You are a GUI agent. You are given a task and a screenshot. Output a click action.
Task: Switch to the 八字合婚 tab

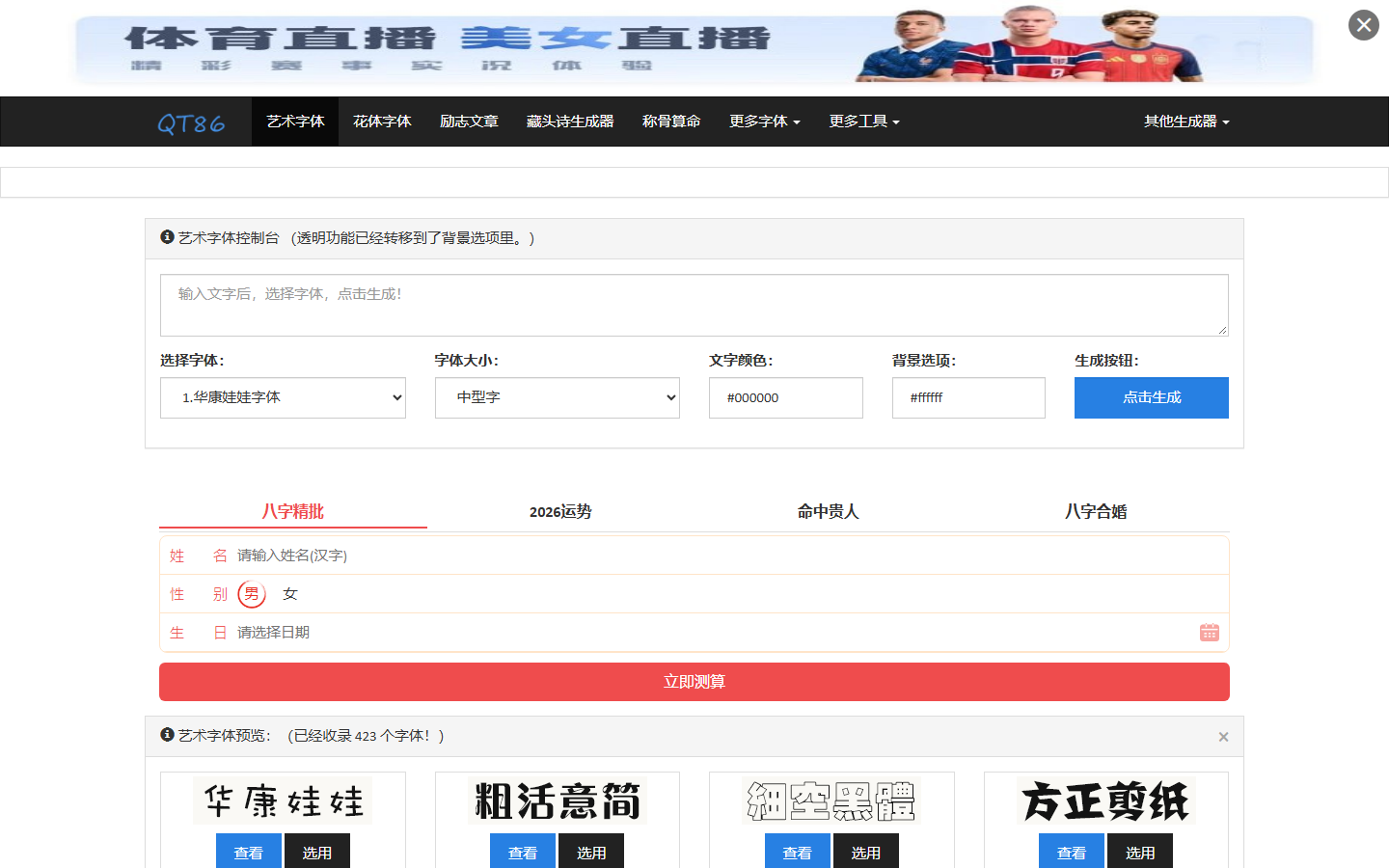[x=1096, y=511]
